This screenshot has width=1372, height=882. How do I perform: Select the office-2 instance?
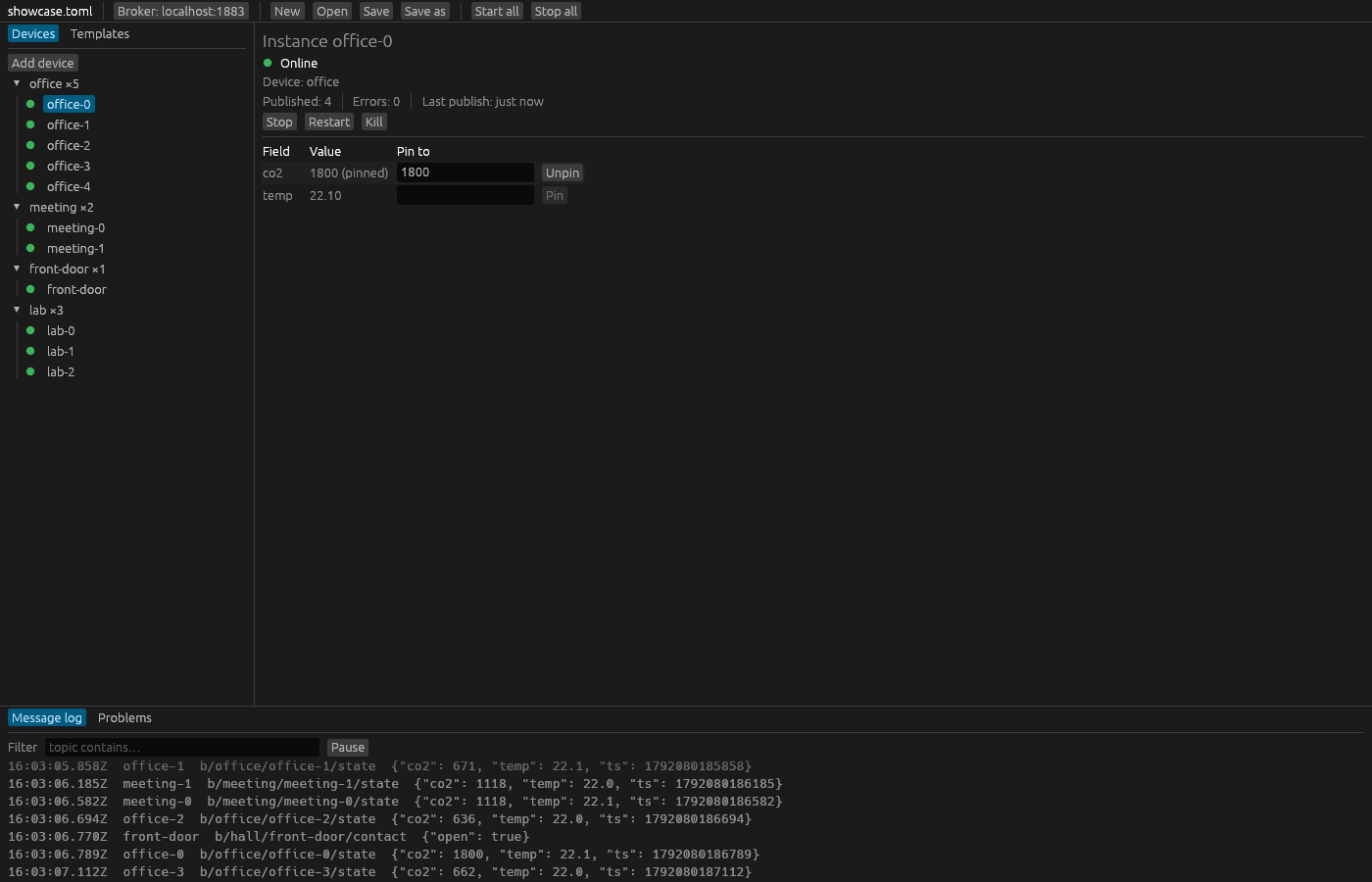pyautogui.click(x=69, y=145)
